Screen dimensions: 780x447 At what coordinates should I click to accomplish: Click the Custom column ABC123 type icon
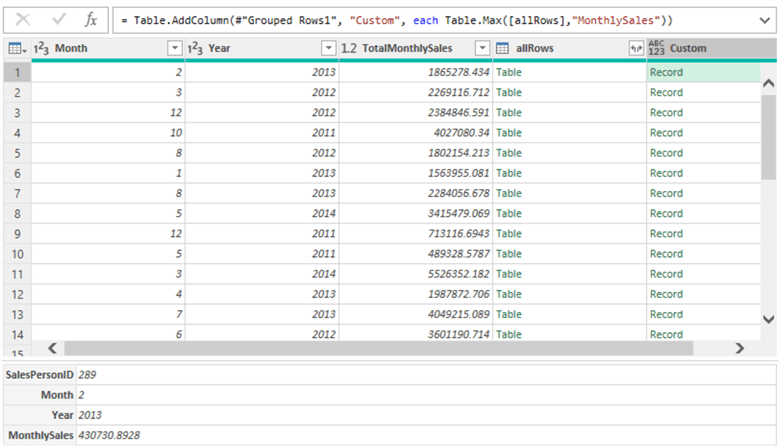656,48
